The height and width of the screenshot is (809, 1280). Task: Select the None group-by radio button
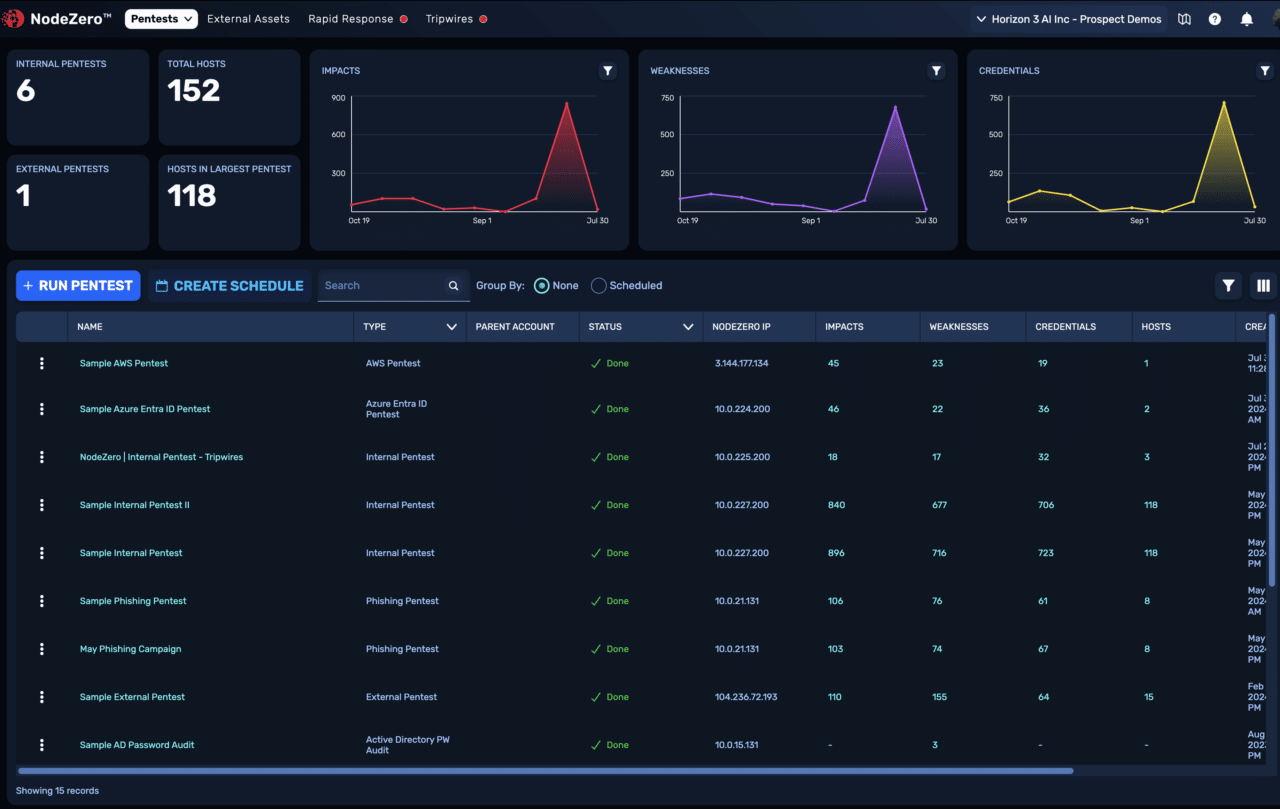(x=539, y=285)
